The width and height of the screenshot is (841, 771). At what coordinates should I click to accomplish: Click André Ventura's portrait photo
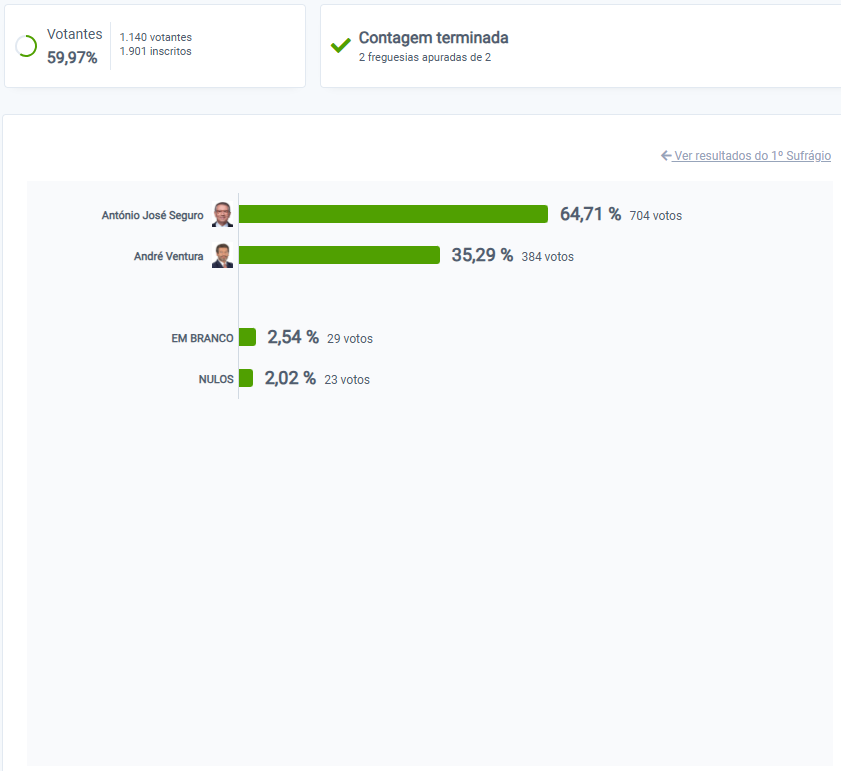222,255
